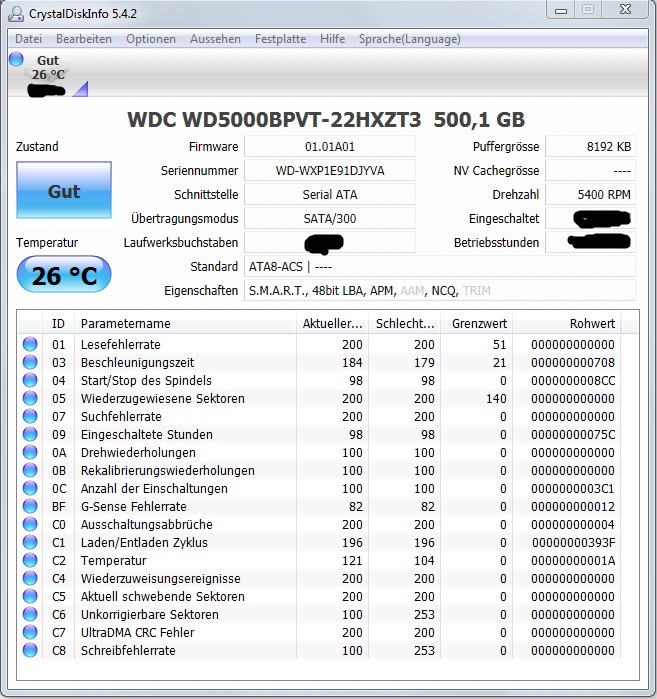Click status orb for Lesefehlerrate row

(30, 344)
